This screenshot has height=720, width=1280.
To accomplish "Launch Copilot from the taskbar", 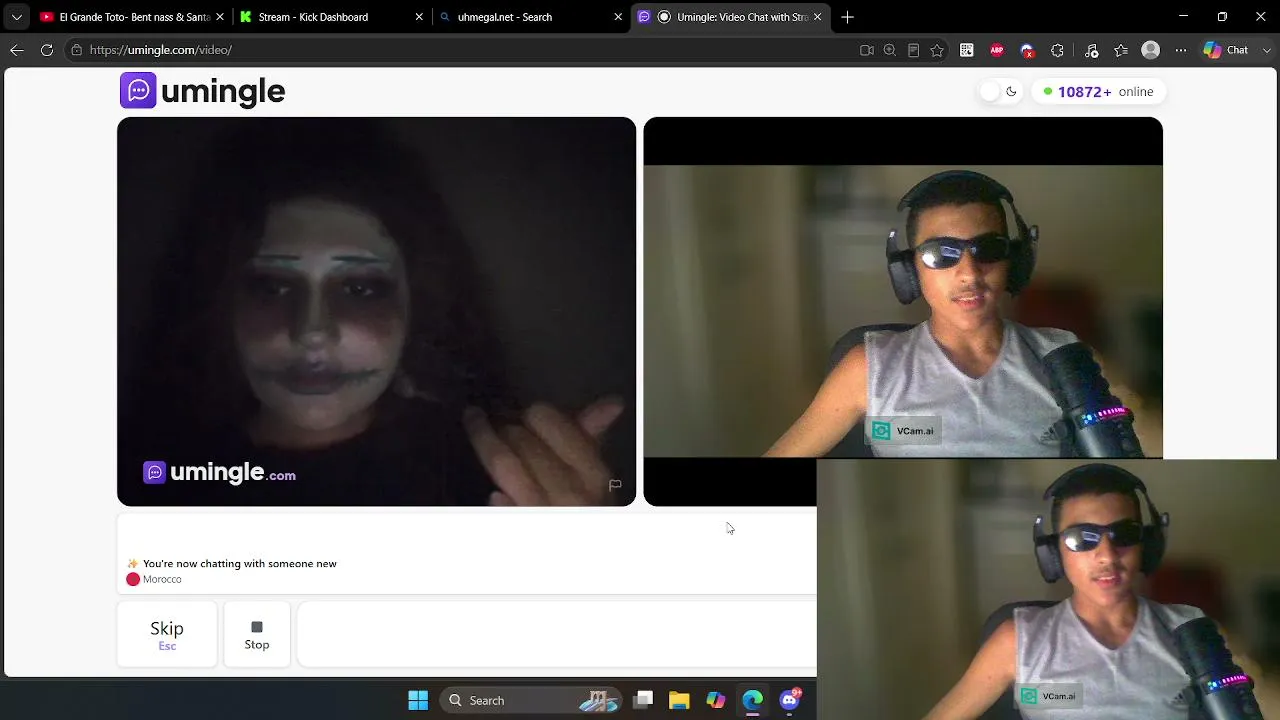I will tap(716, 700).
